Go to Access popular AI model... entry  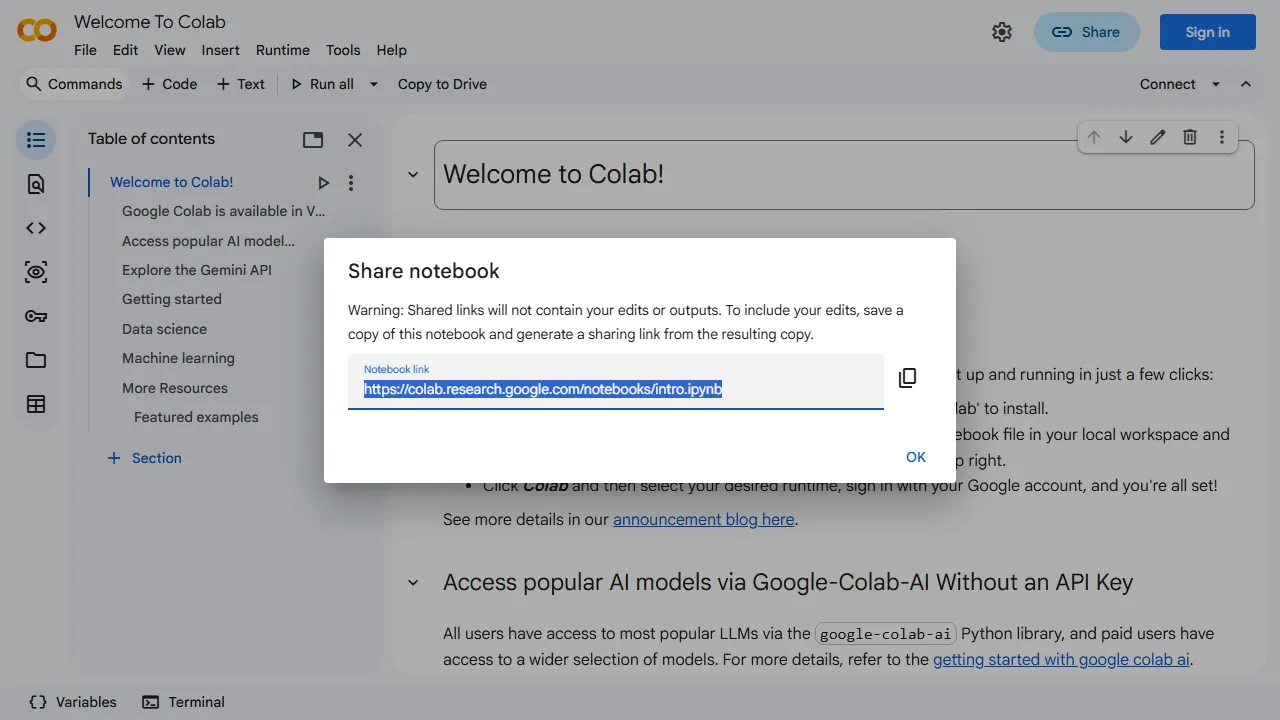click(x=208, y=241)
